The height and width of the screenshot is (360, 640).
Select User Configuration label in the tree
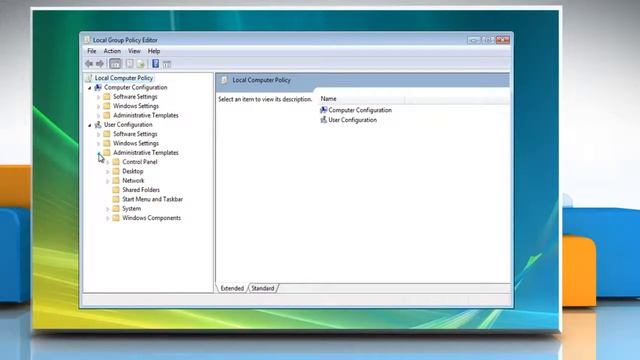coord(128,124)
